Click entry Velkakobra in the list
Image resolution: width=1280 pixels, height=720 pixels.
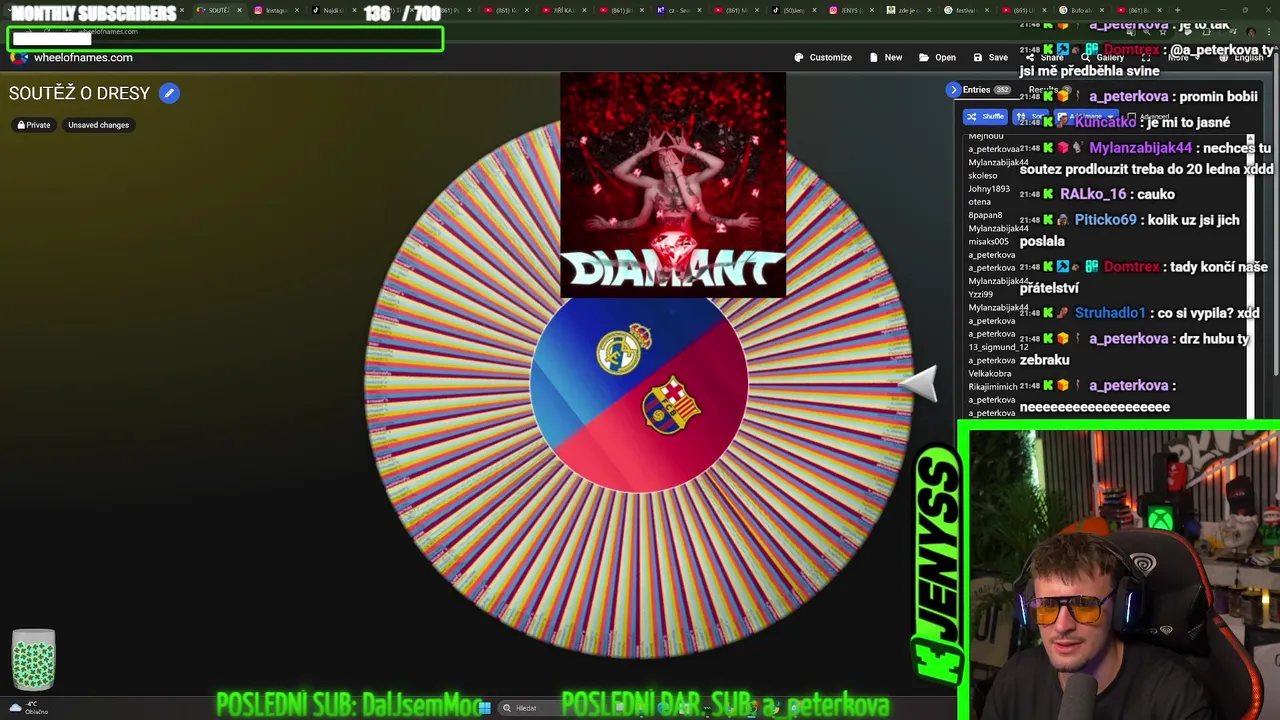[x=989, y=373]
